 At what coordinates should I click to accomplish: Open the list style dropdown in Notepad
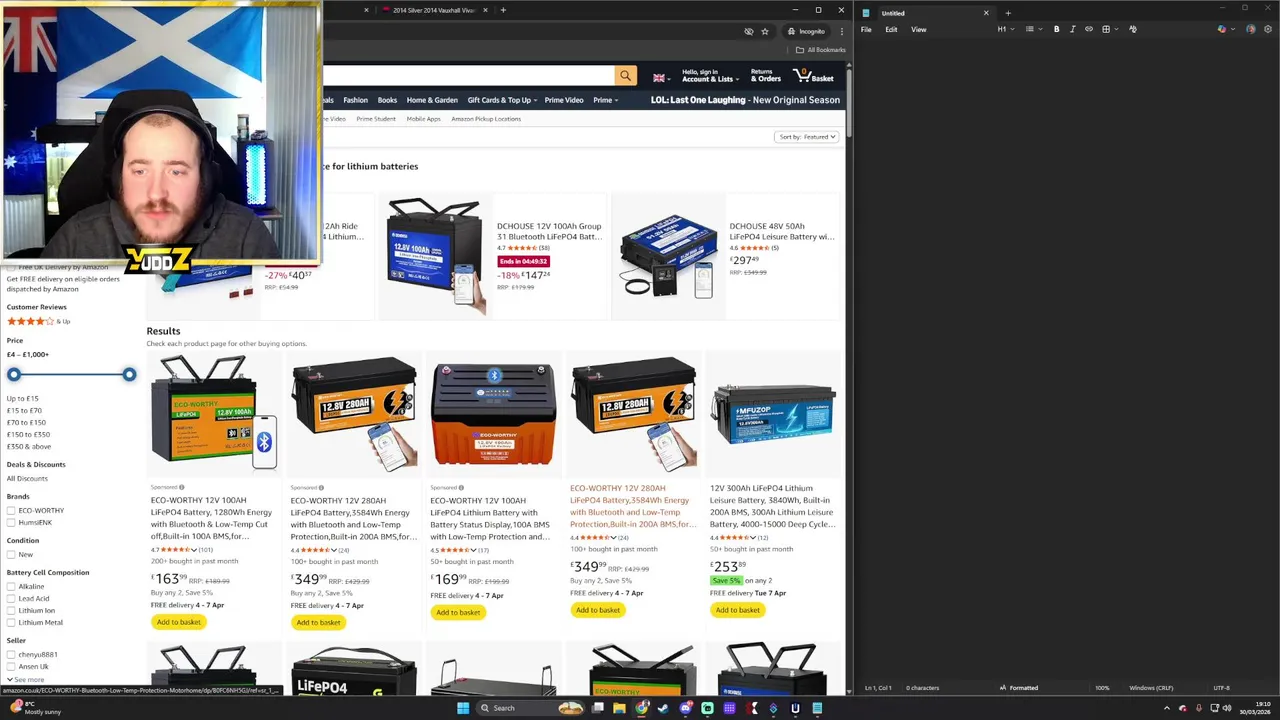coord(1032,29)
